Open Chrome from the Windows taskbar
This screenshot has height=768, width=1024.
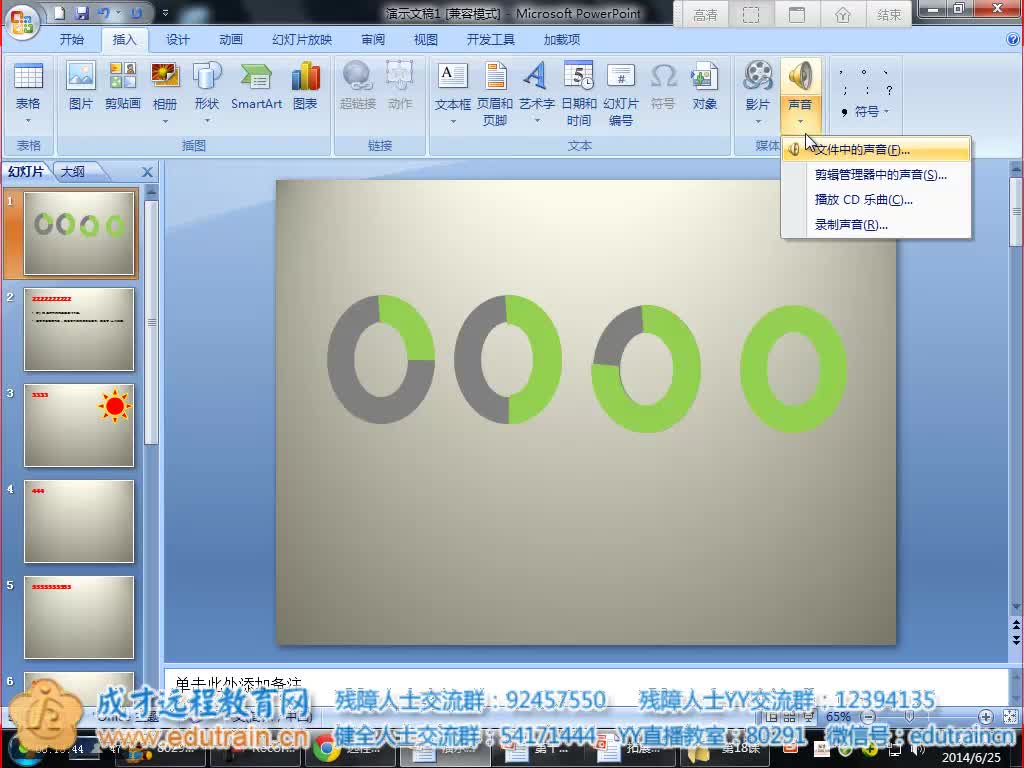(x=324, y=747)
